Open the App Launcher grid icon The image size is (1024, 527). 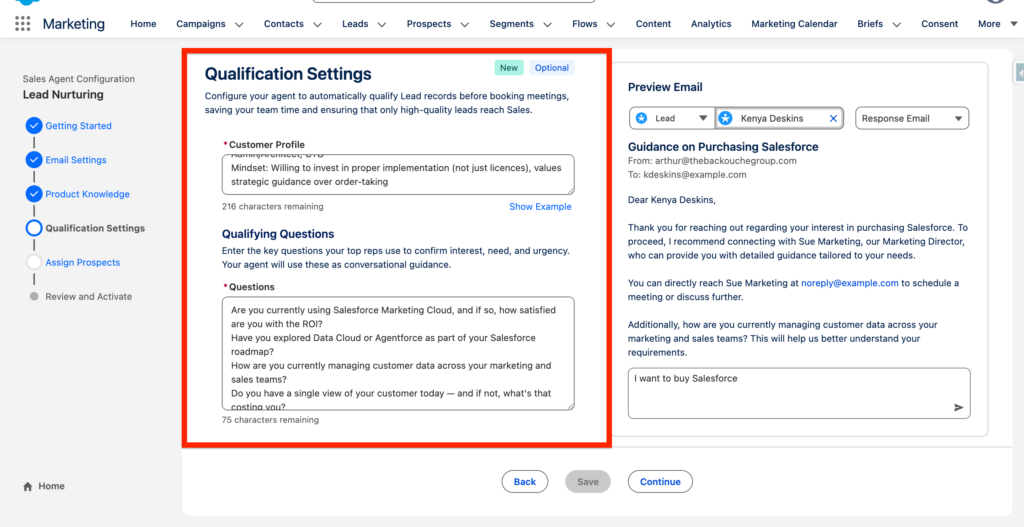[22, 24]
